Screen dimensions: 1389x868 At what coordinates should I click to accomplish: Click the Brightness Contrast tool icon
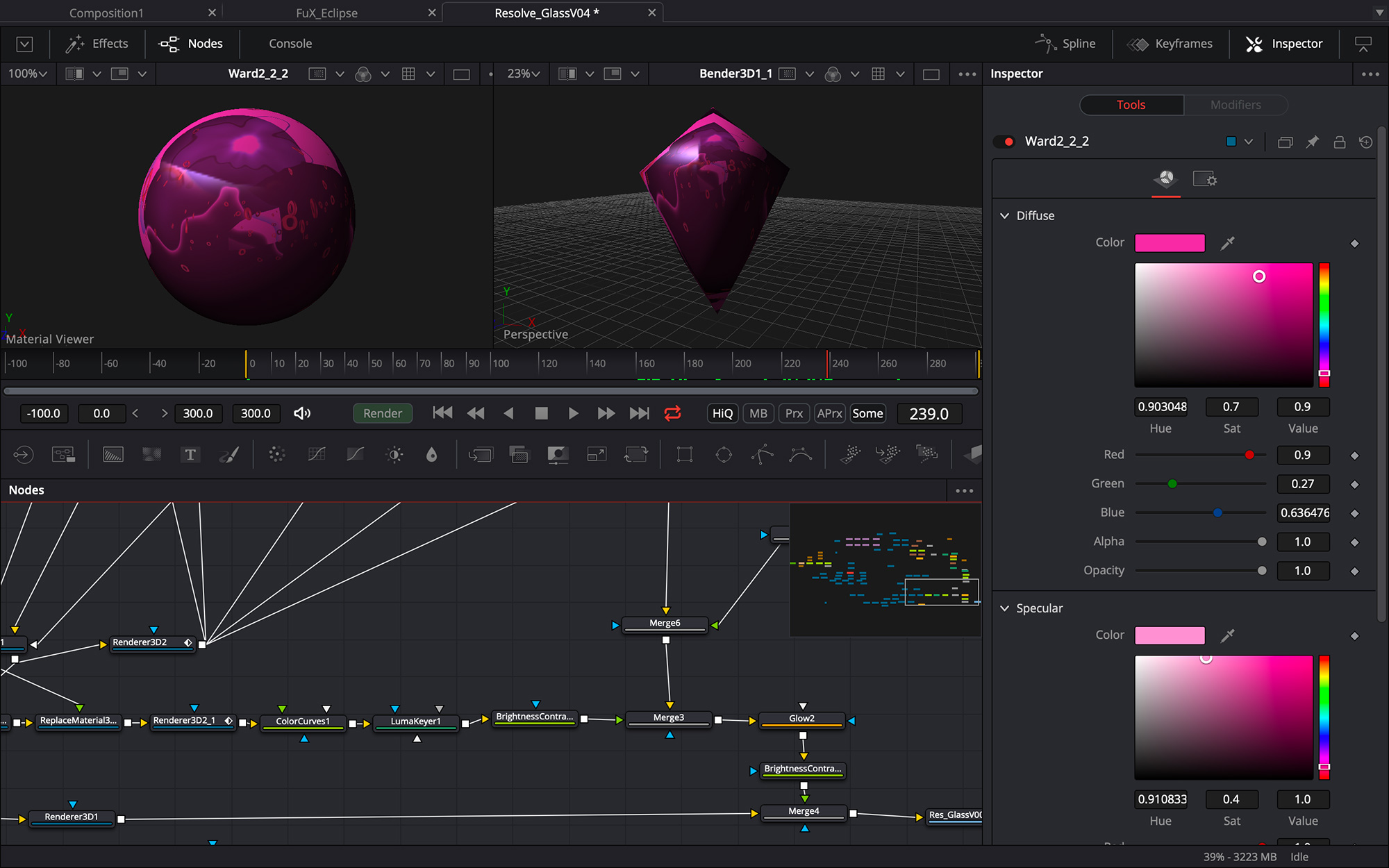[x=394, y=455]
